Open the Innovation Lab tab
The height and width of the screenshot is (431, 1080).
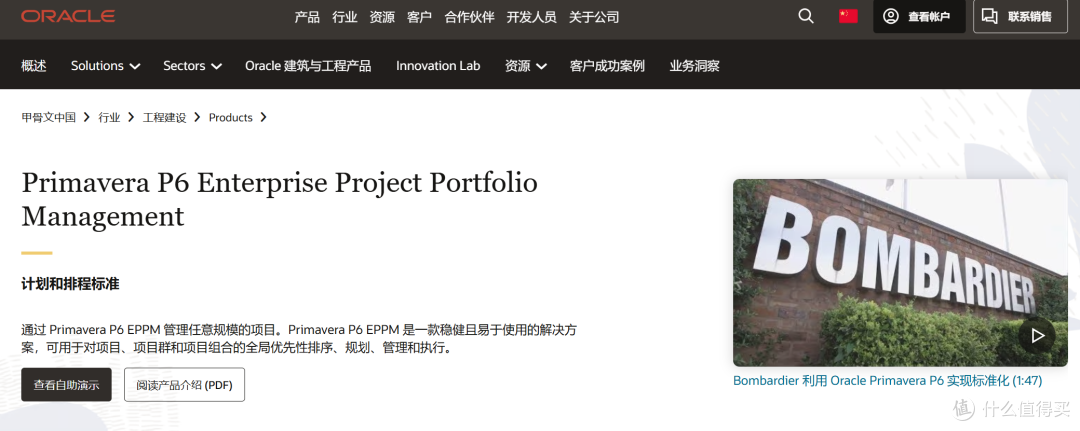click(438, 66)
